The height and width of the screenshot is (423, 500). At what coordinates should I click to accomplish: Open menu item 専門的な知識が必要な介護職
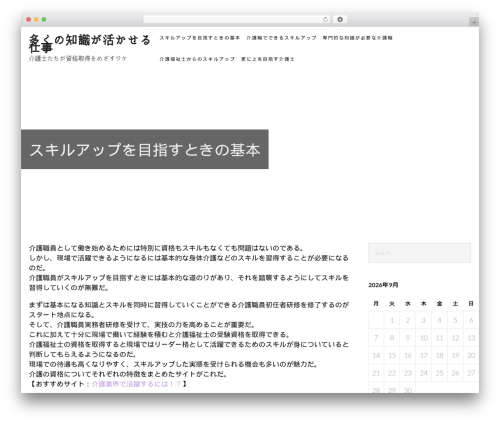(x=357, y=38)
